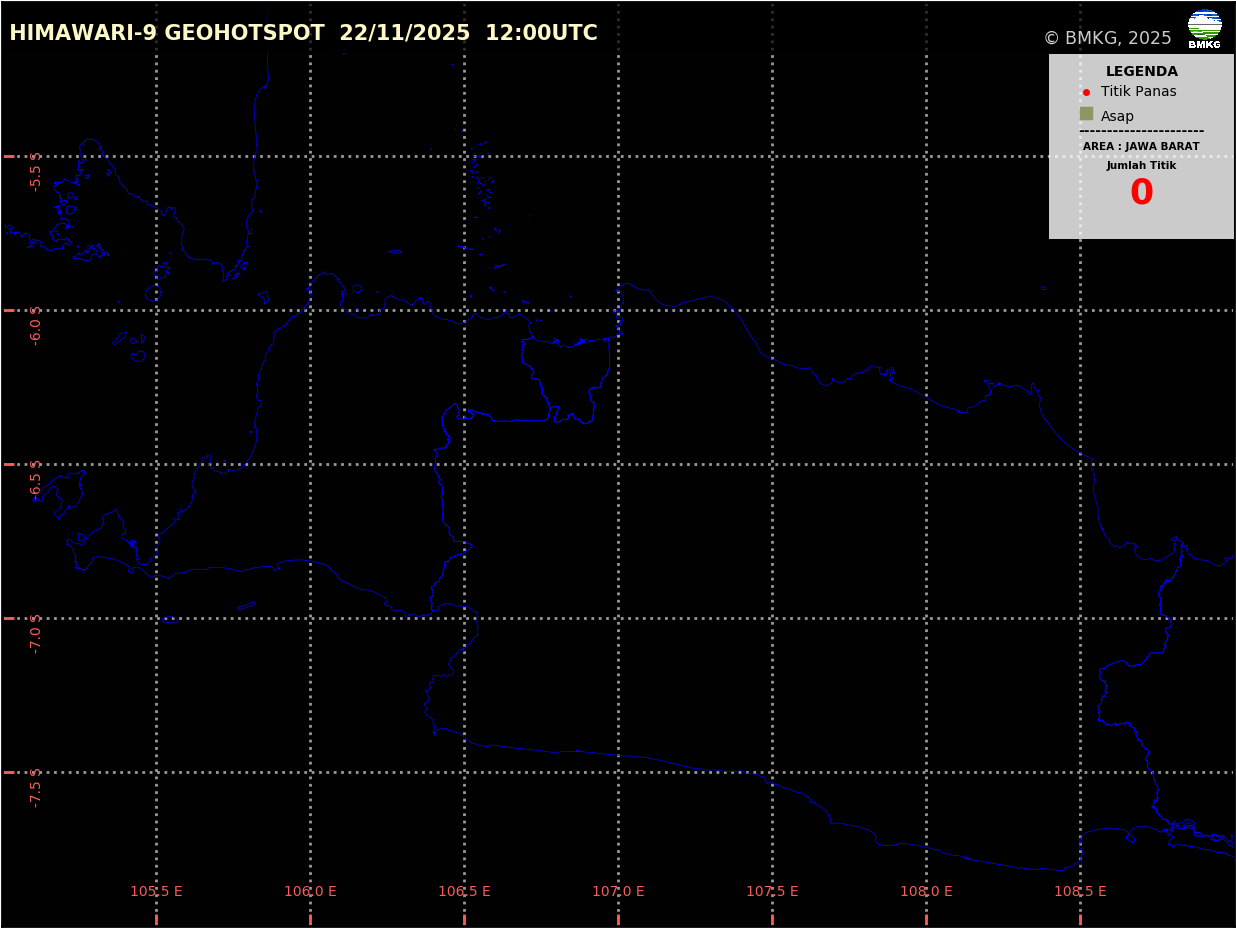The height and width of the screenshot is (928, 1236).
Task: Click the AREA : JAWA BARAT label
Action: pos(1141,146)
